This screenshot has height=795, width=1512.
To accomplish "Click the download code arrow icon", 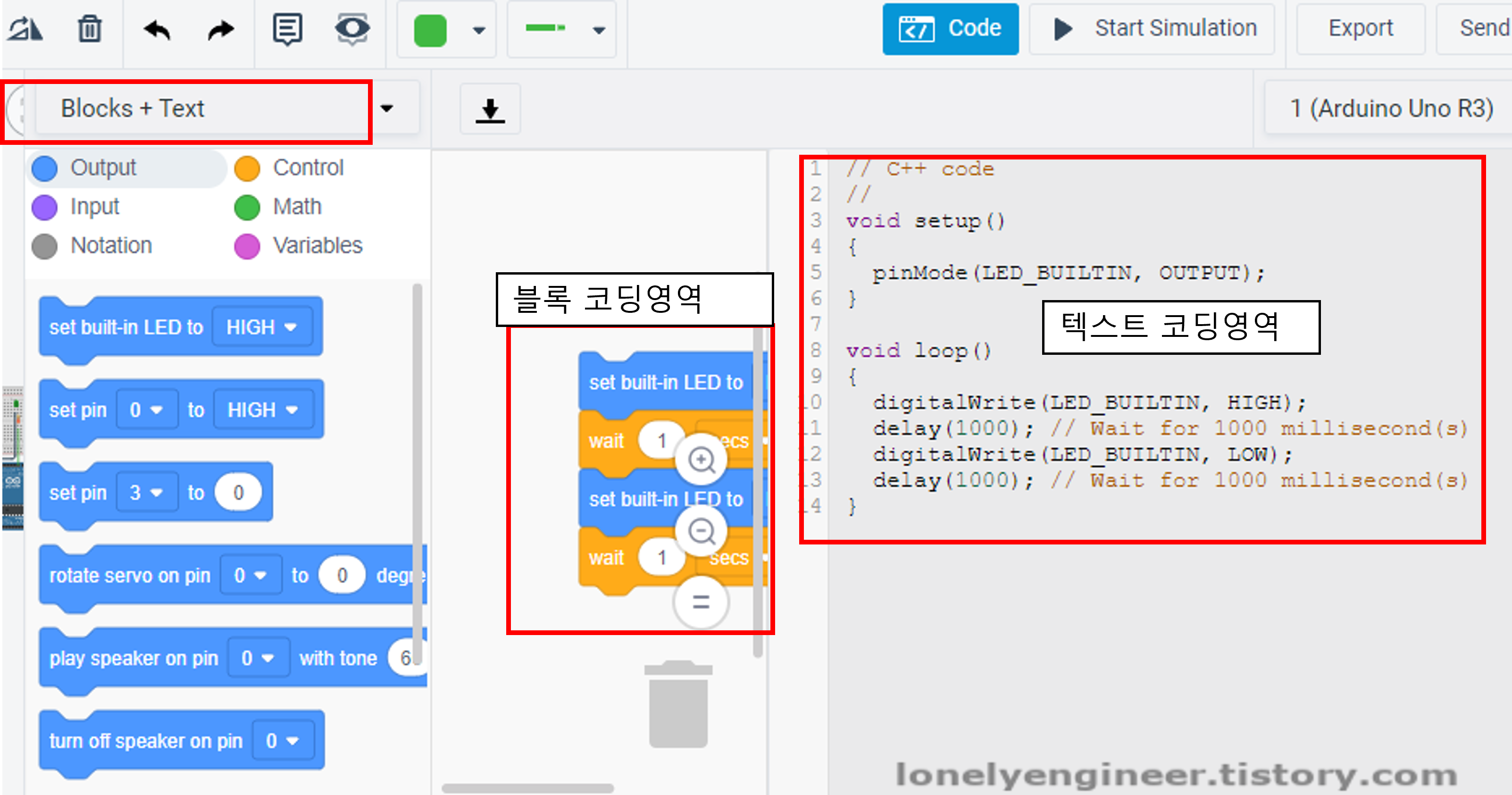I will tap(490, 109).
